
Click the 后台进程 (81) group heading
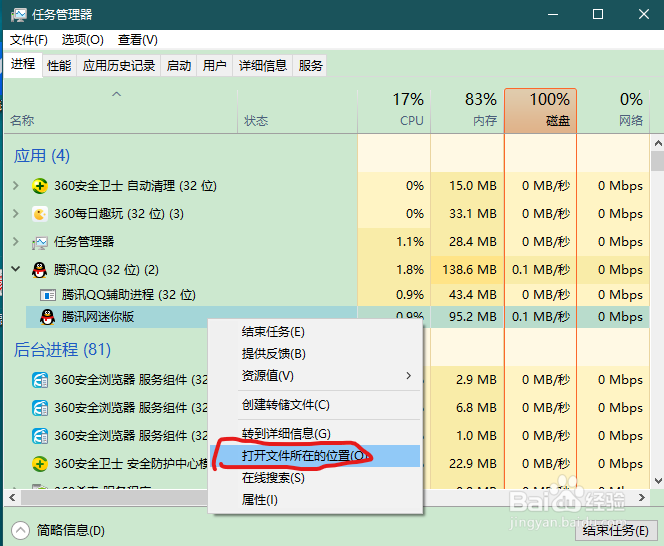point(62,349)
